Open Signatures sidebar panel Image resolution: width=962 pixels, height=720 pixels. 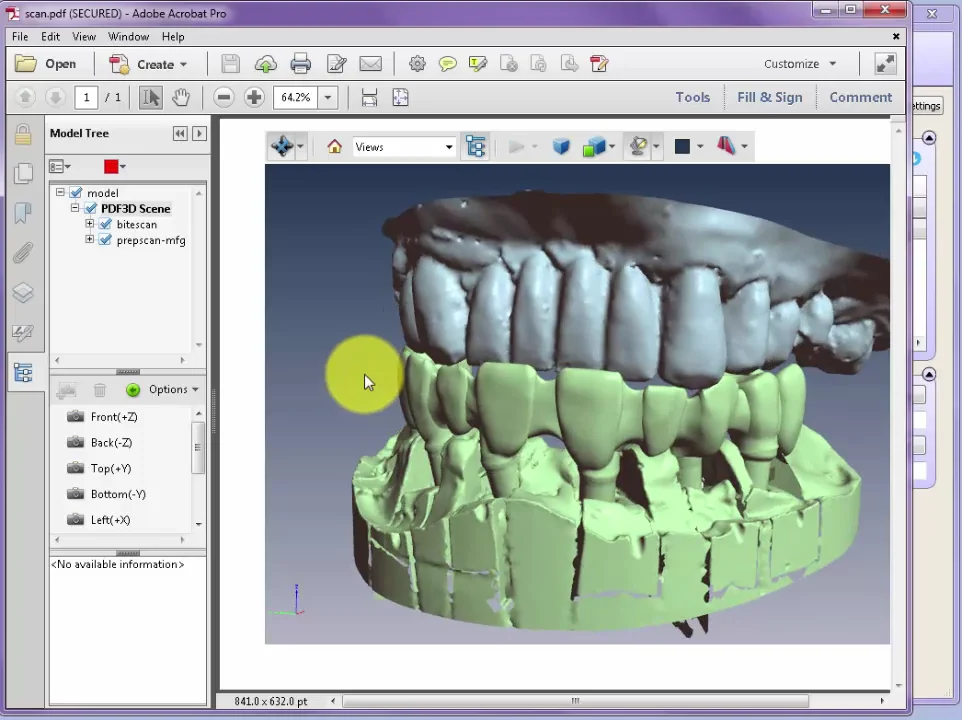click(x=23, y=332)
